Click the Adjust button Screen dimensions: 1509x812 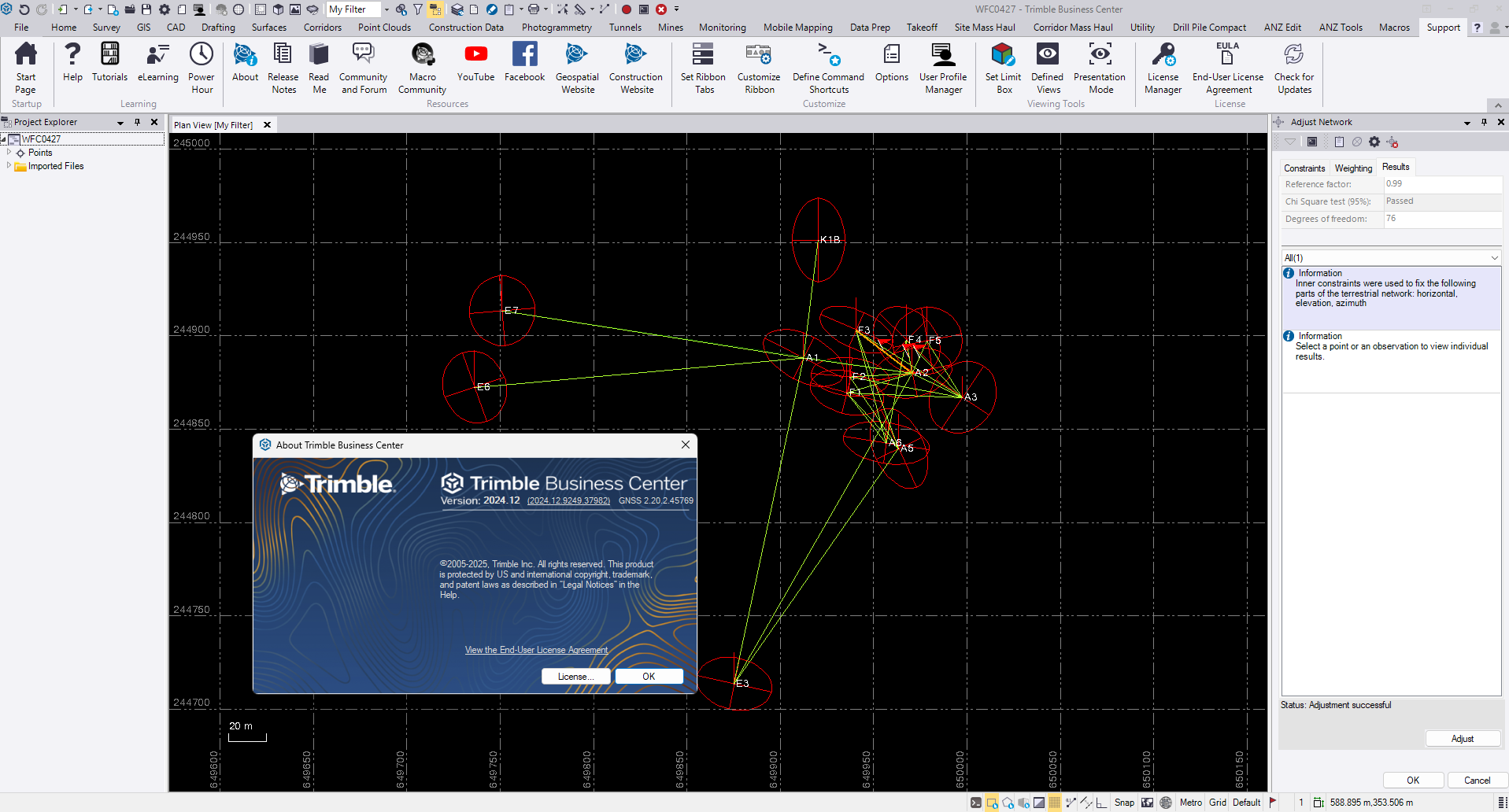click(1463, 739)
